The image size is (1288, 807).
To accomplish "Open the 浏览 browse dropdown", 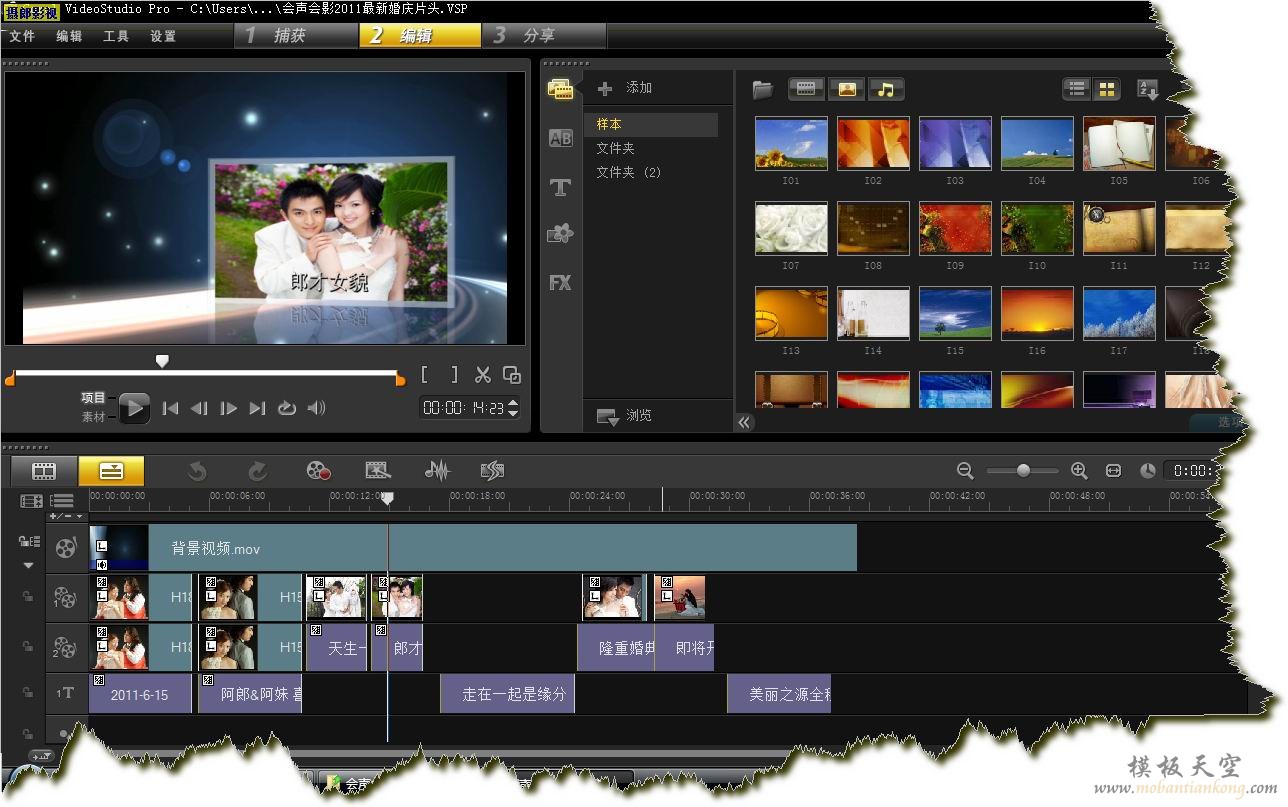I will pos(624,416).
